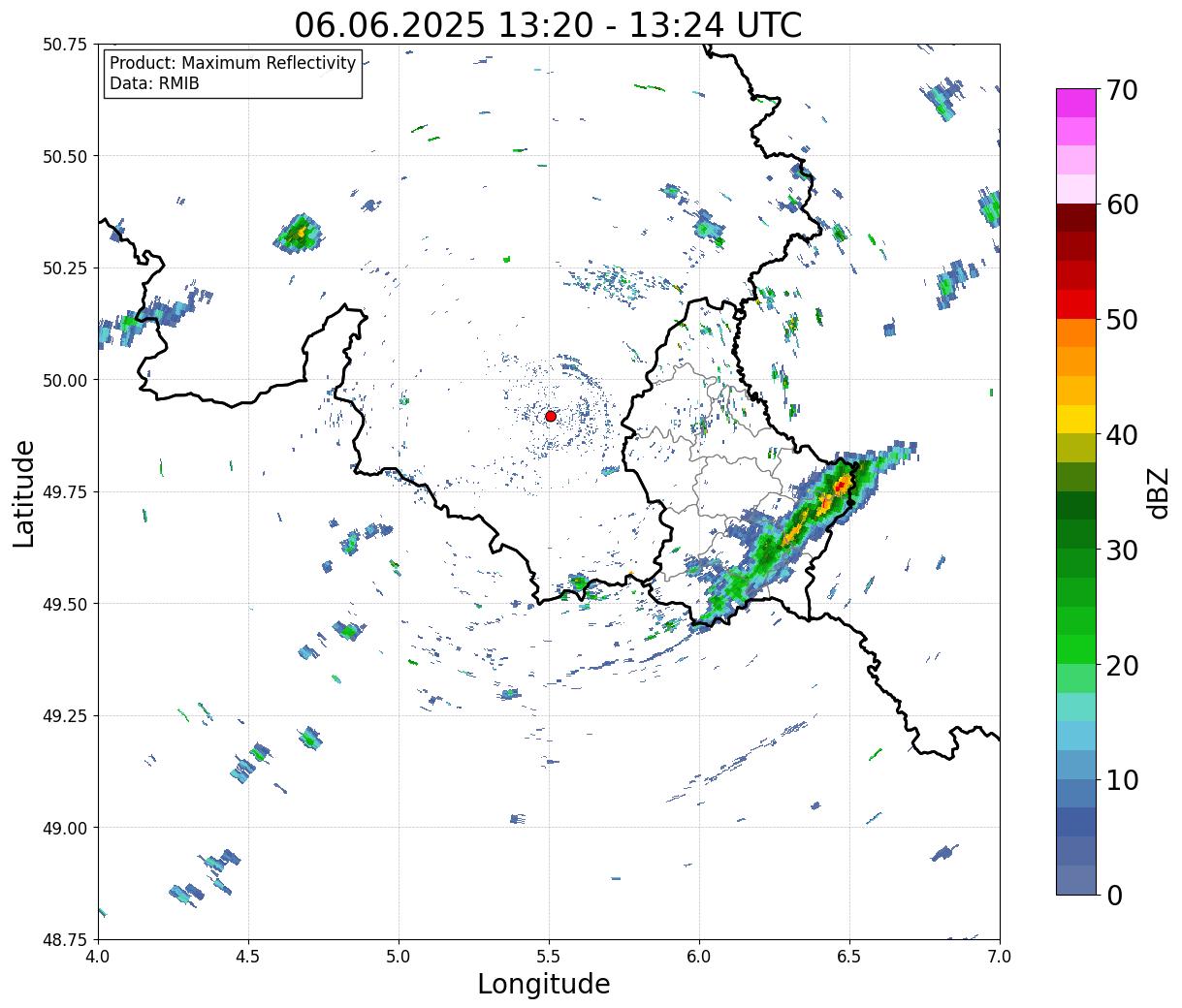
Task: Click the plot title showing 13:20 - 13:24 UTC
Action: [x=548, y=24]
